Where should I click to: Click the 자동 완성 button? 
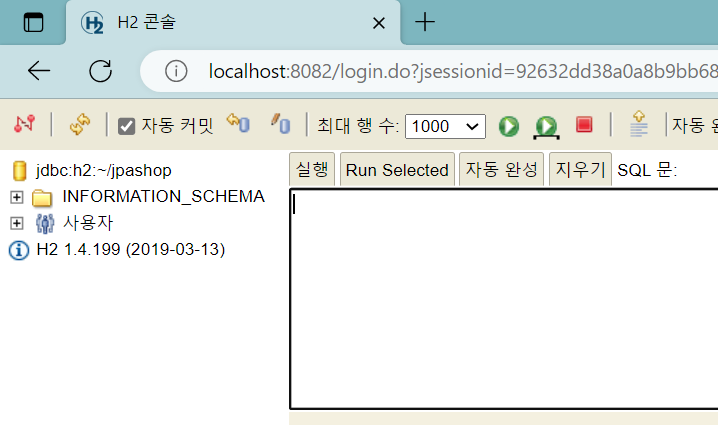pos(501,169)
